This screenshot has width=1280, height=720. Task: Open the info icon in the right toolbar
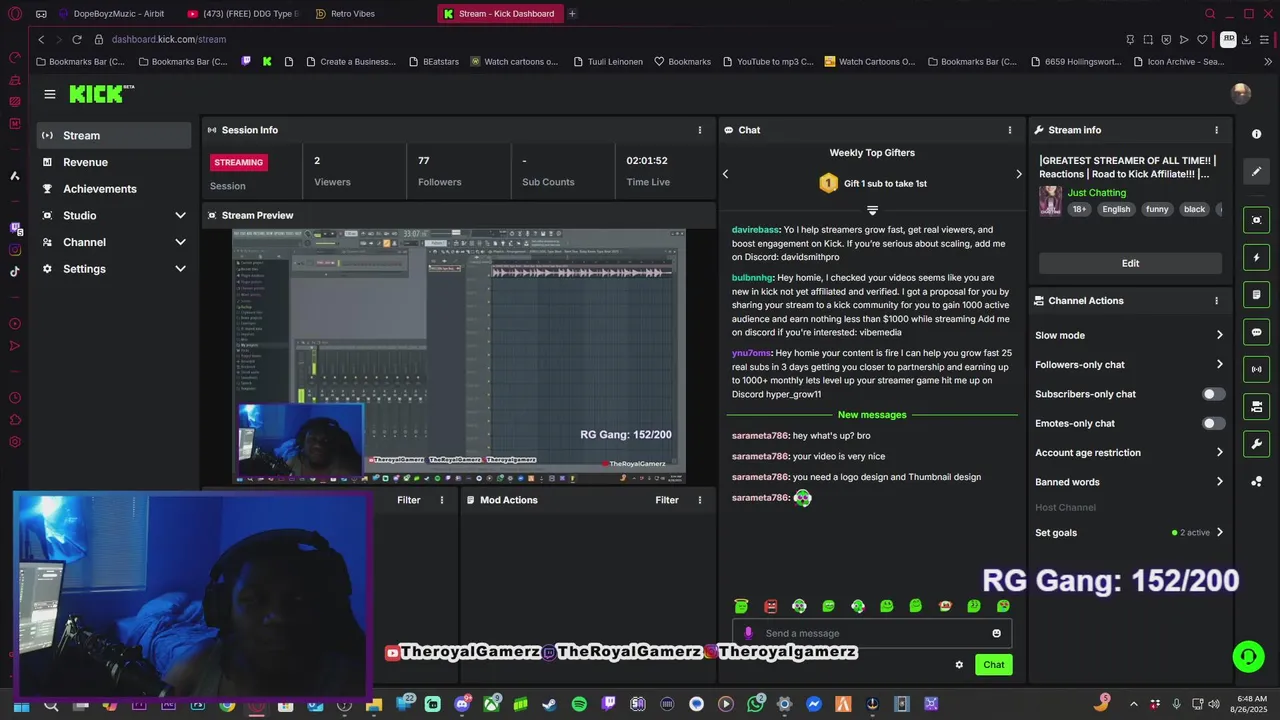(x=1257, y=134)
